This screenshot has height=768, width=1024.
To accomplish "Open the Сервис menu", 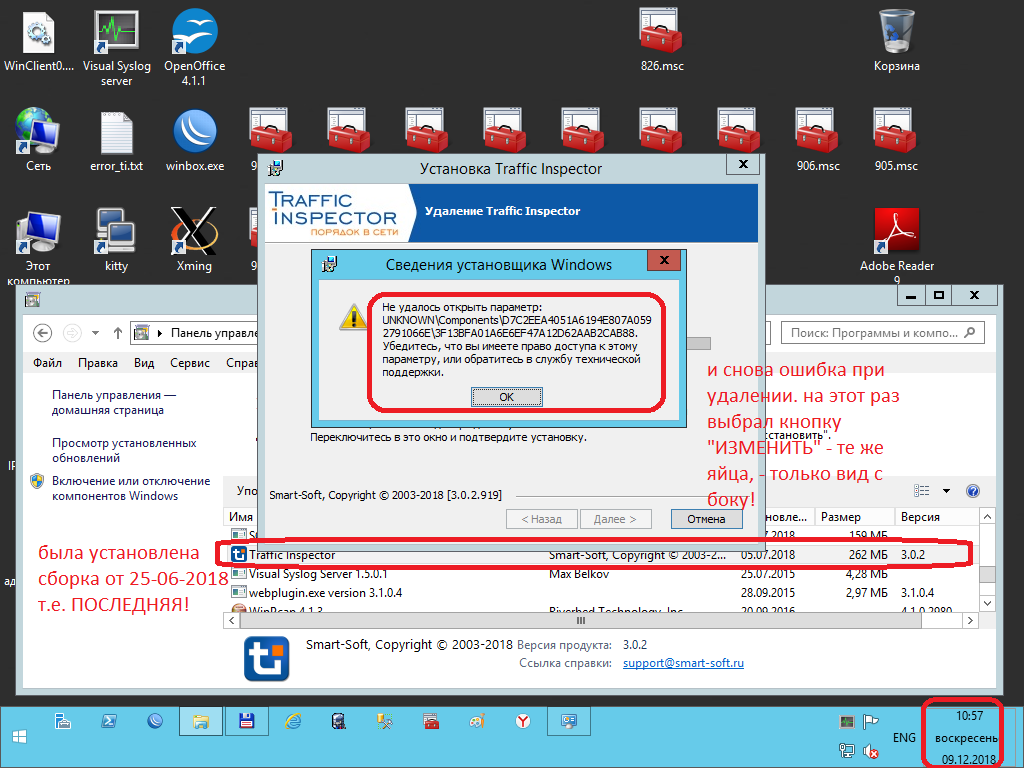I will (190, 362).
